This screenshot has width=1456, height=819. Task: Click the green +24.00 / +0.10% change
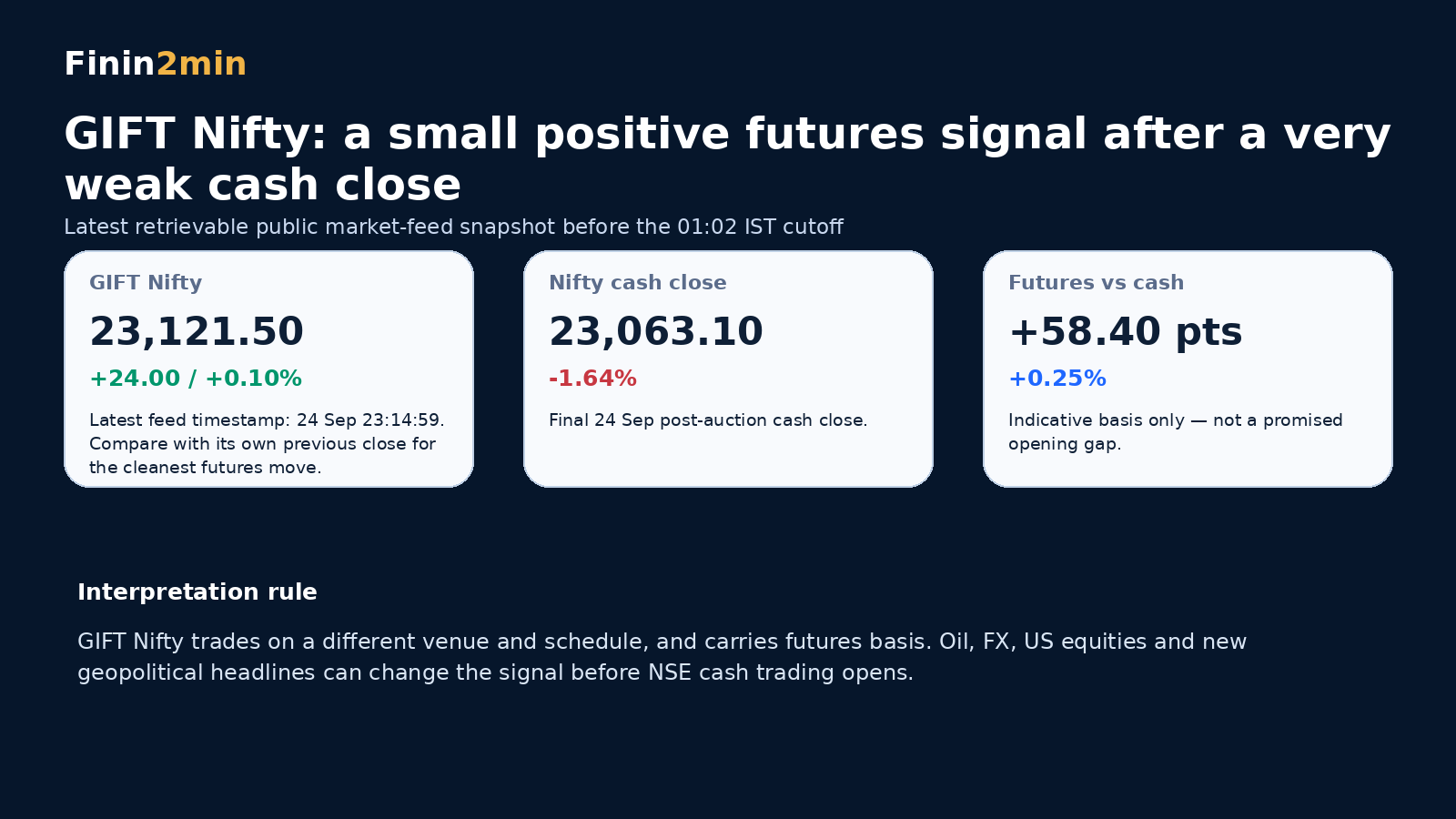coord(196,379)
